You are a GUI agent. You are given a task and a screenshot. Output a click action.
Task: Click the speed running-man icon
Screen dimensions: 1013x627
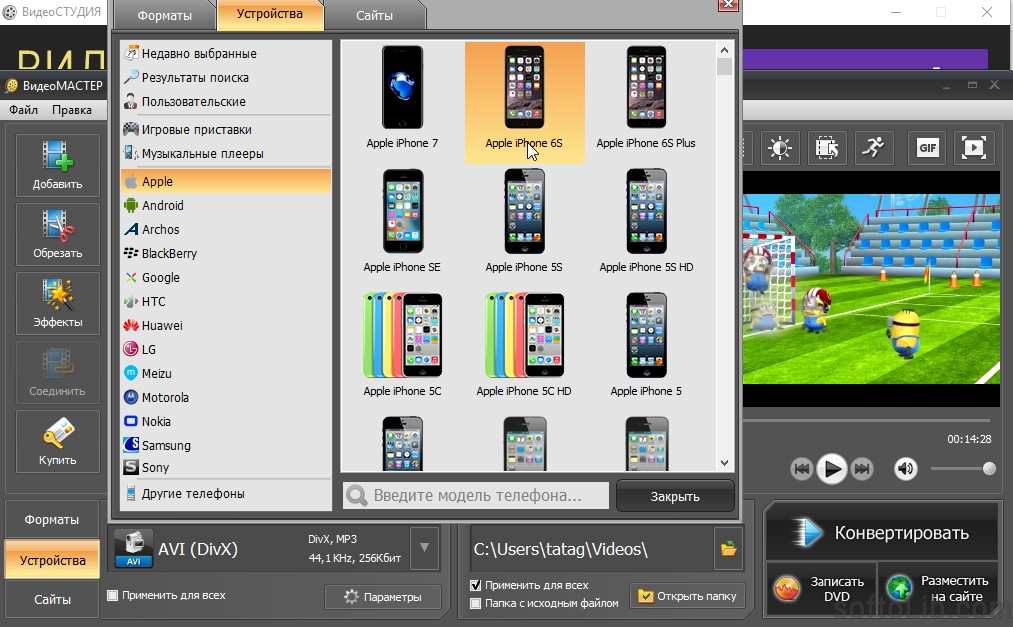point(873,148)
